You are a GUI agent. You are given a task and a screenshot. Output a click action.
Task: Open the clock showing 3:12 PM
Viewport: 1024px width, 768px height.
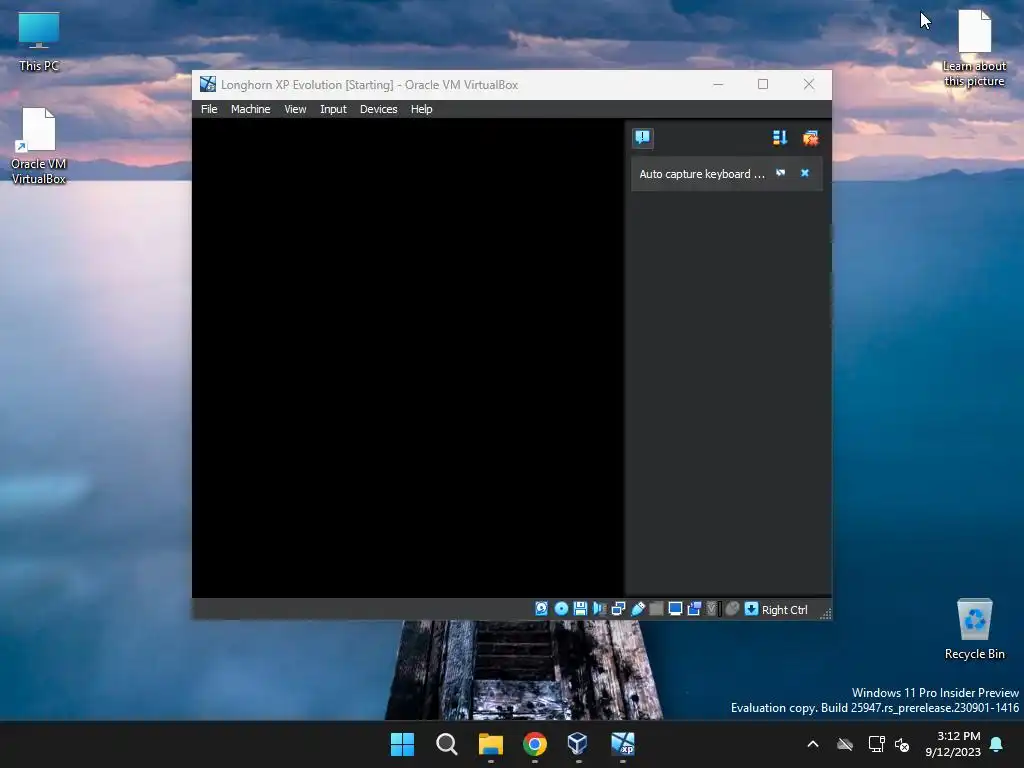[953, 744]
